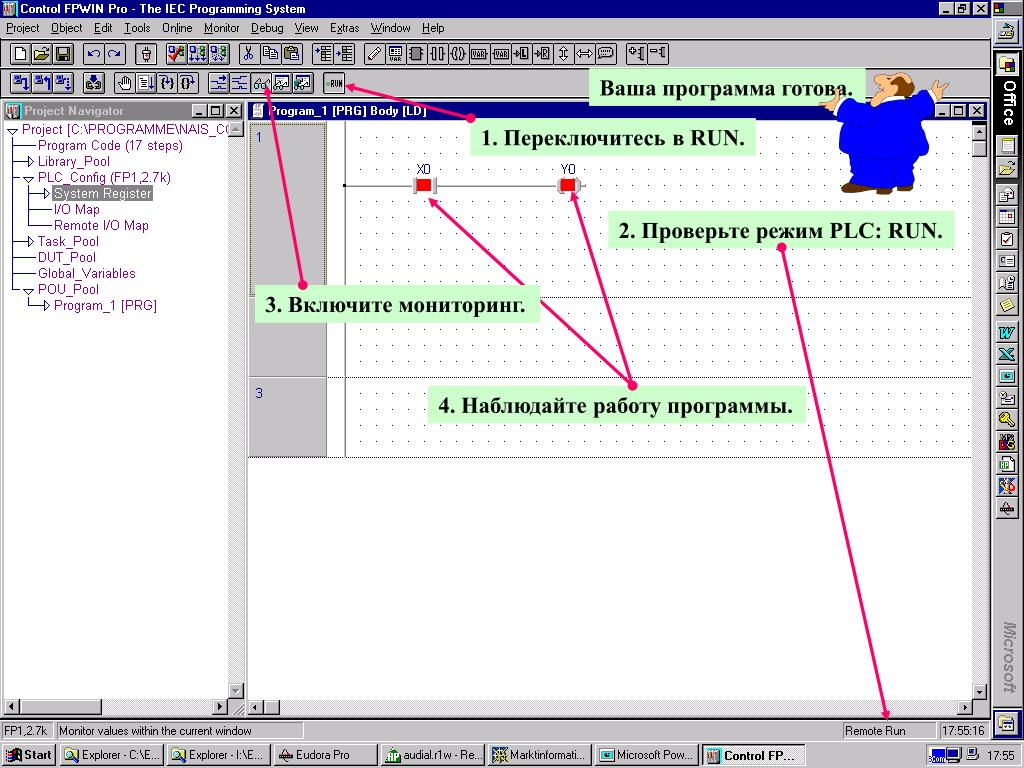Expand the Library_Pool node
This screenshot has height=768, width=1024.
(x=29, y=161)
